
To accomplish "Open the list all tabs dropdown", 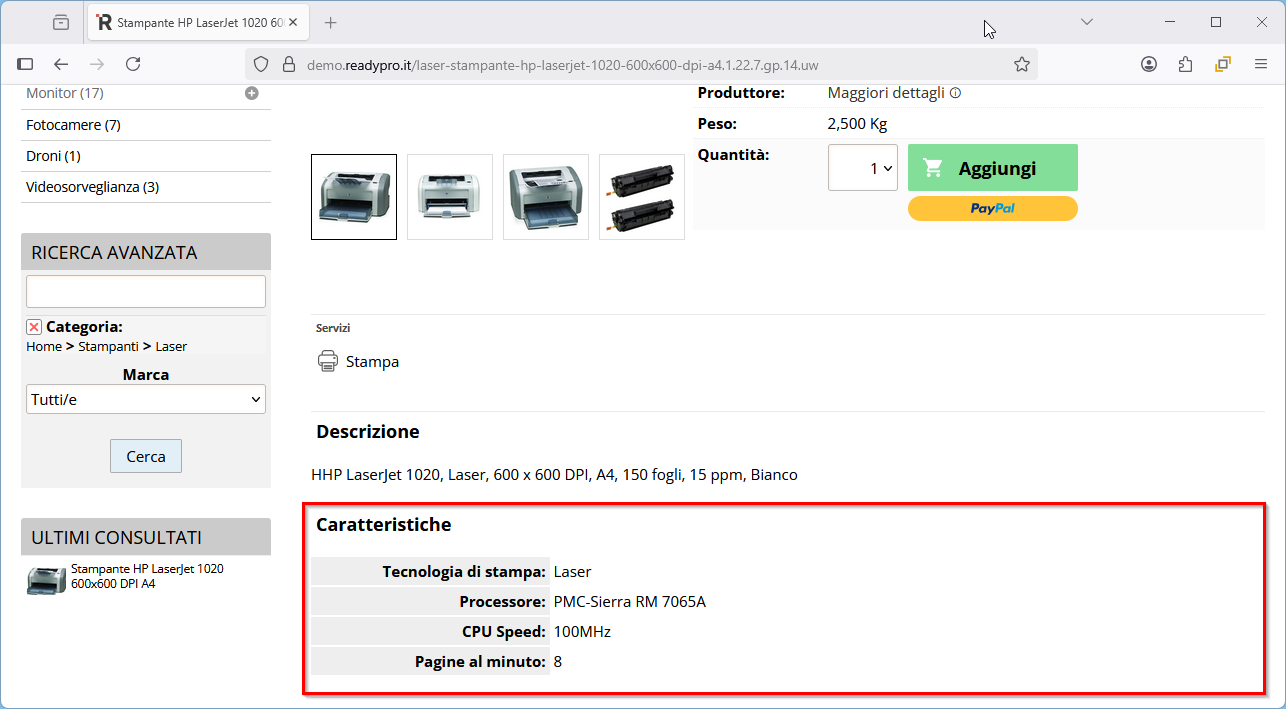I will pos(1087,22).
